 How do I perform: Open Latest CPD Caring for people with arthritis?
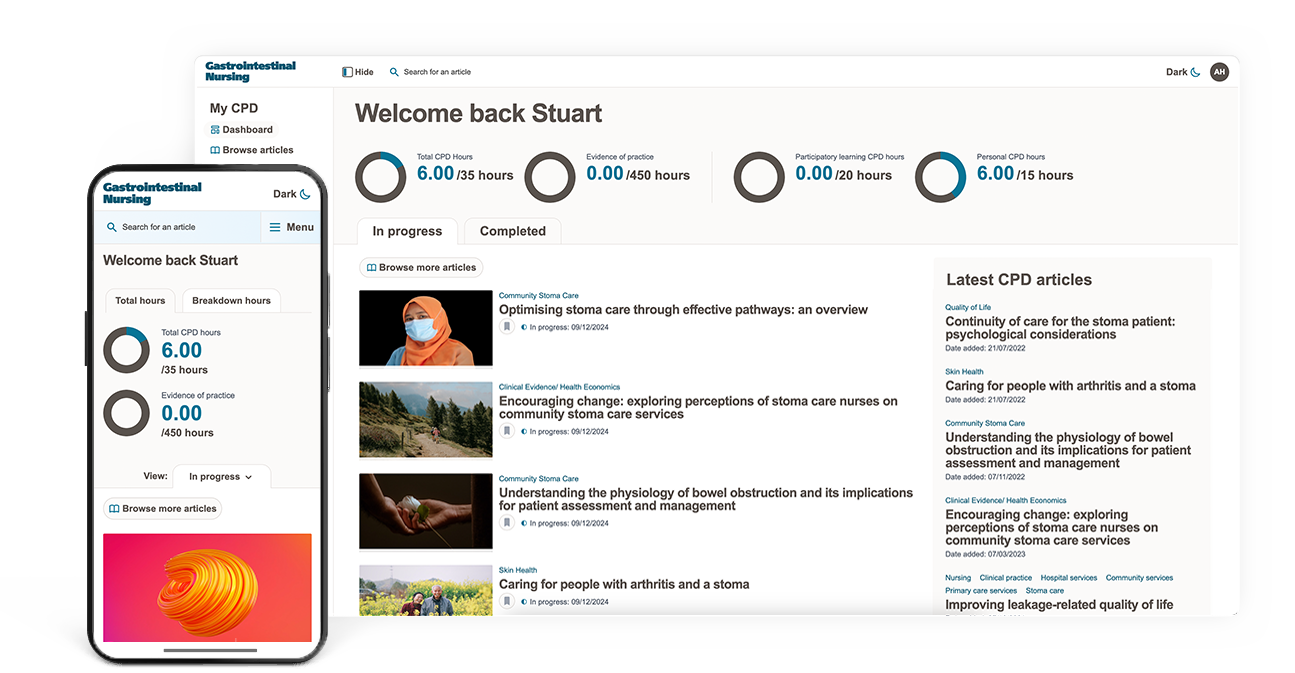tap(1070, 386)
